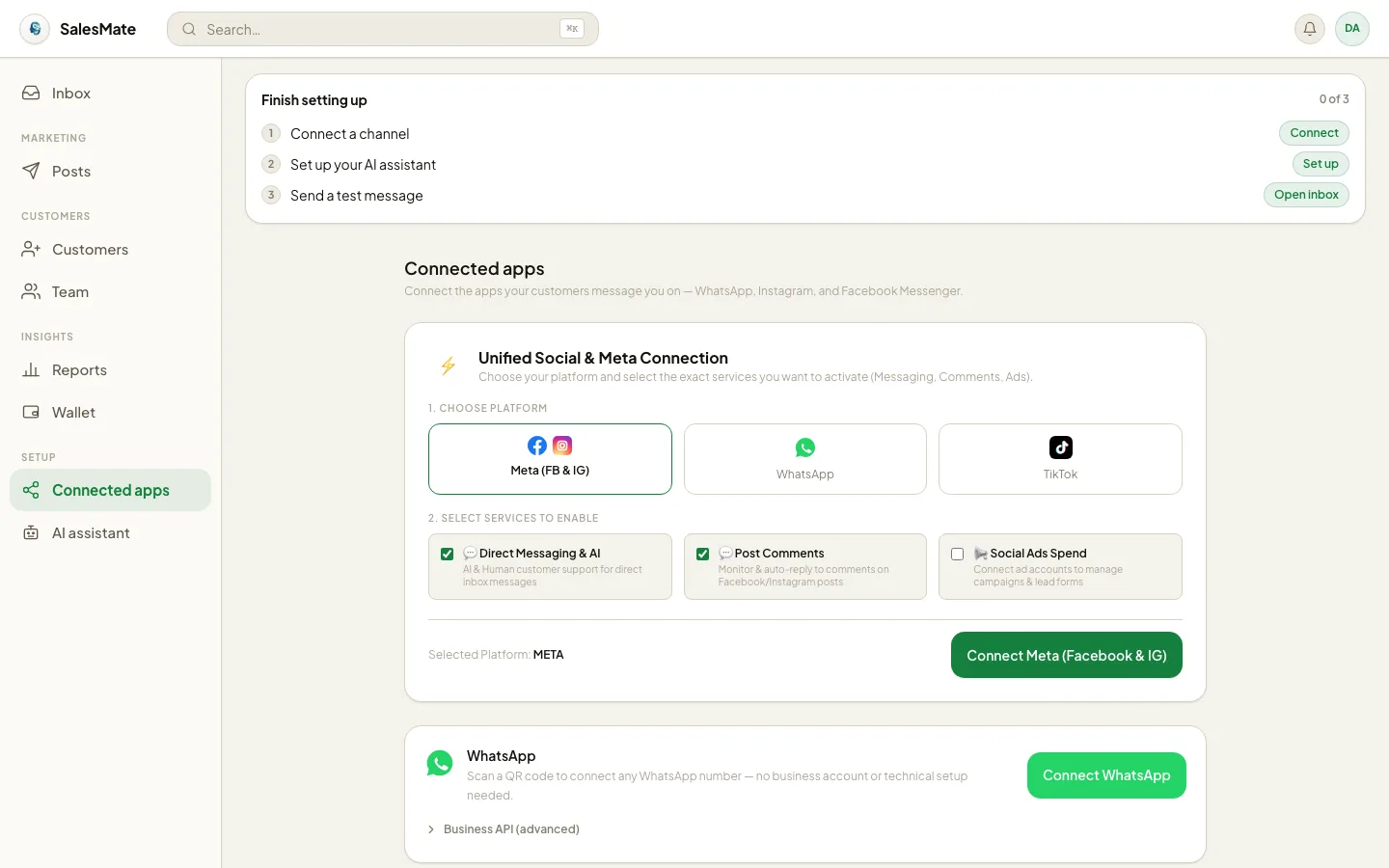
Task: Click the Wallet icon in sidebar
Action: tap(31, 412)
